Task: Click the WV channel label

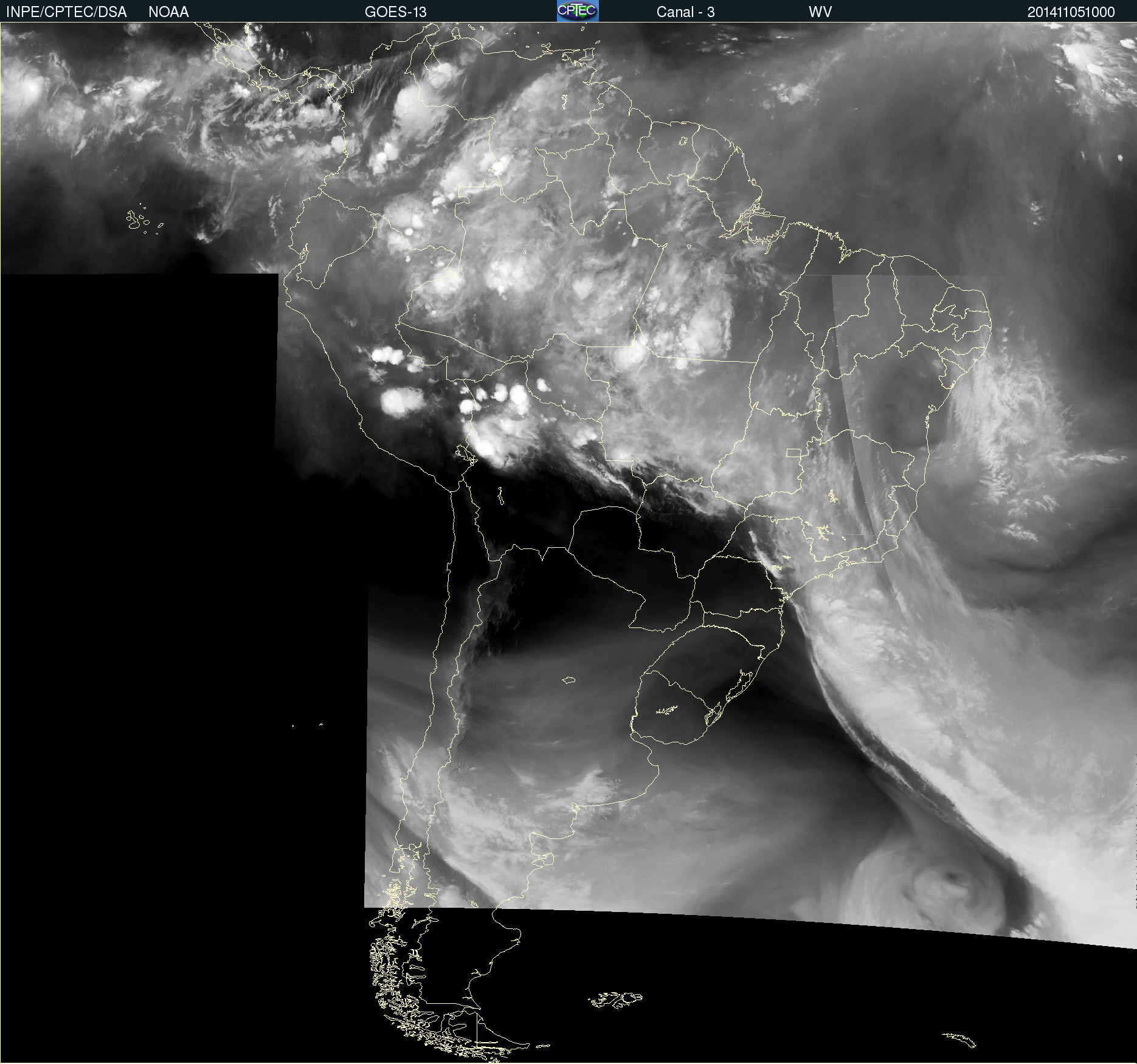Action: (820, 12)
